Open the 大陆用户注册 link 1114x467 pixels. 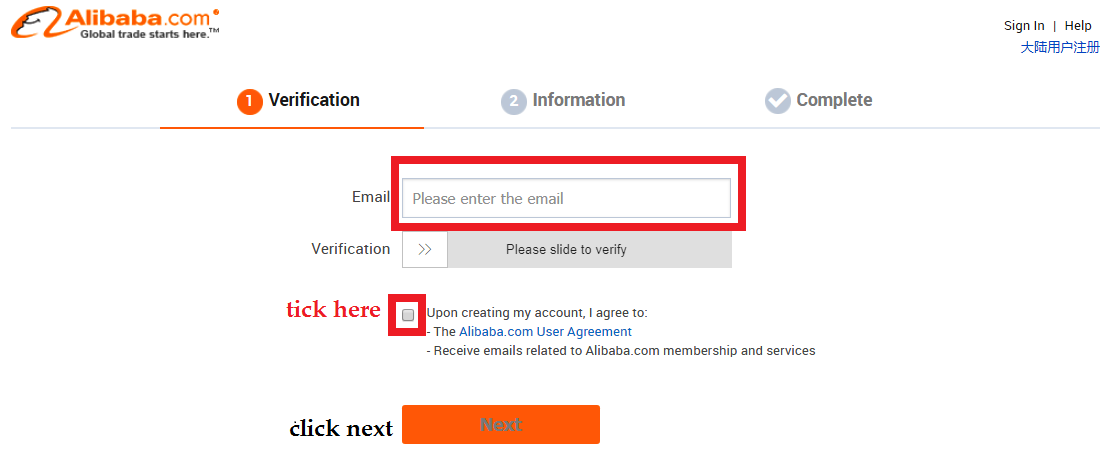pos(1060,48)
